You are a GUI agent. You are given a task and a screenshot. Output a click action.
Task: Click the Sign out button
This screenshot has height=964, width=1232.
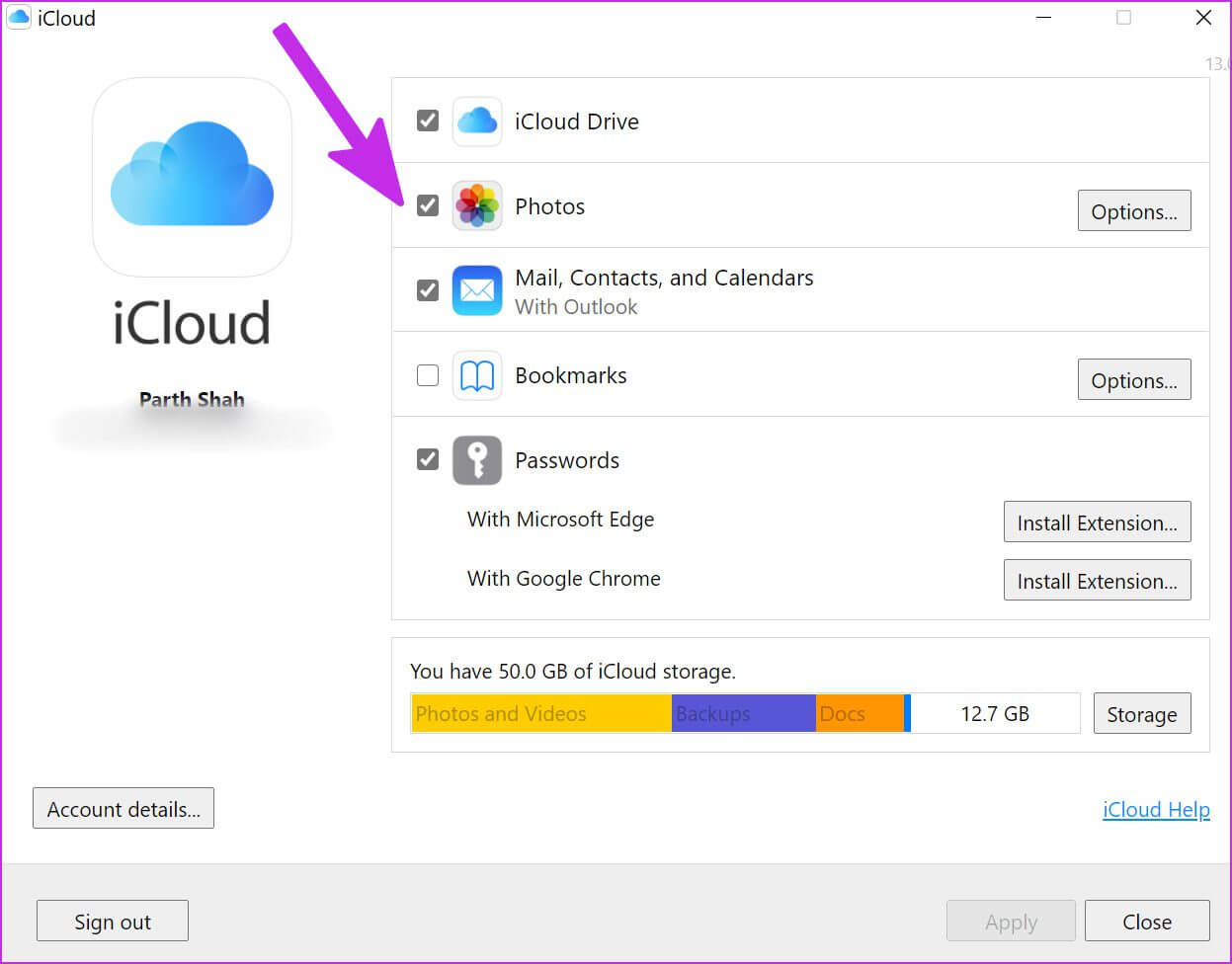pos(113,922)
